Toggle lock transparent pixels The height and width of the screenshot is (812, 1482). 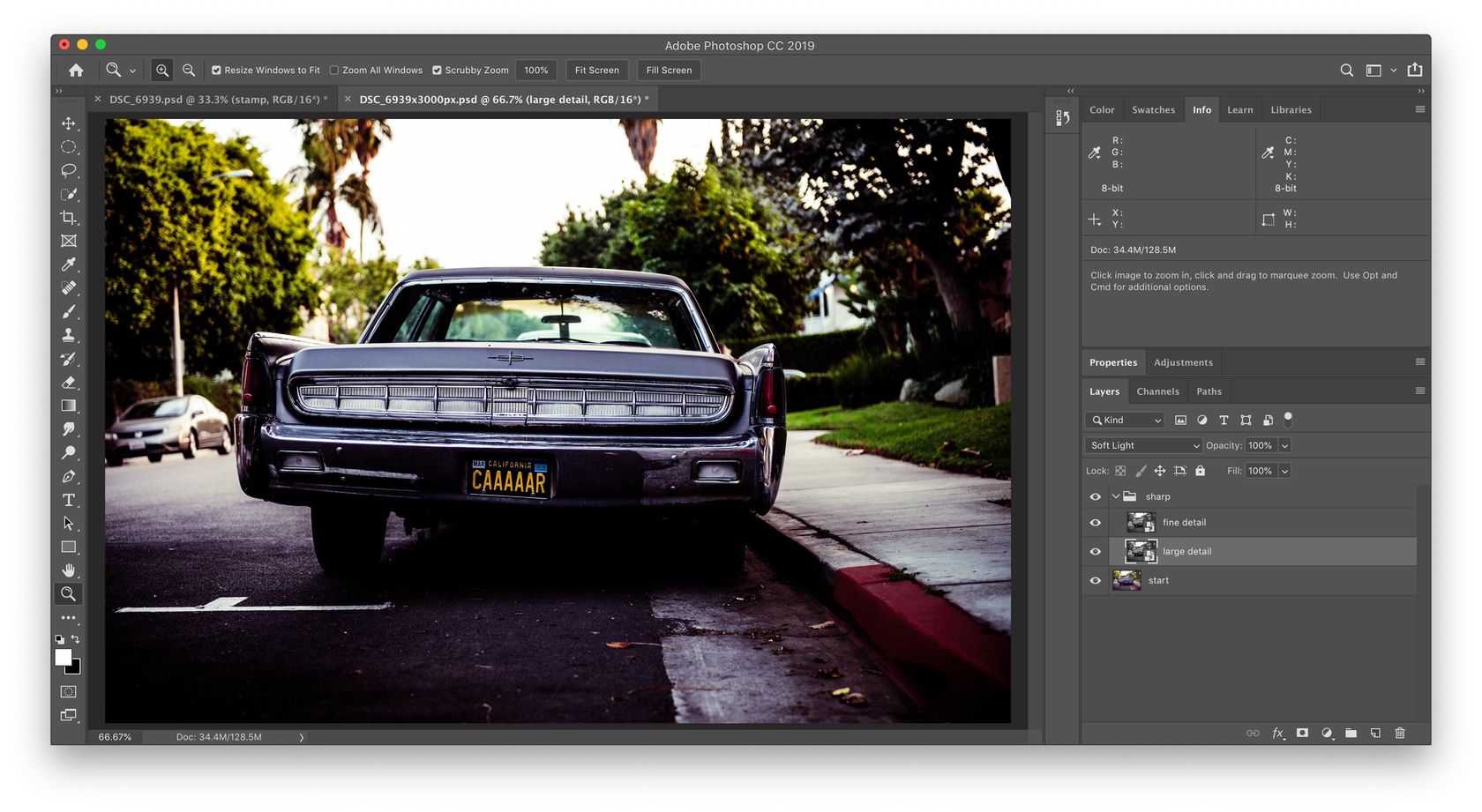pos(1120,471)
